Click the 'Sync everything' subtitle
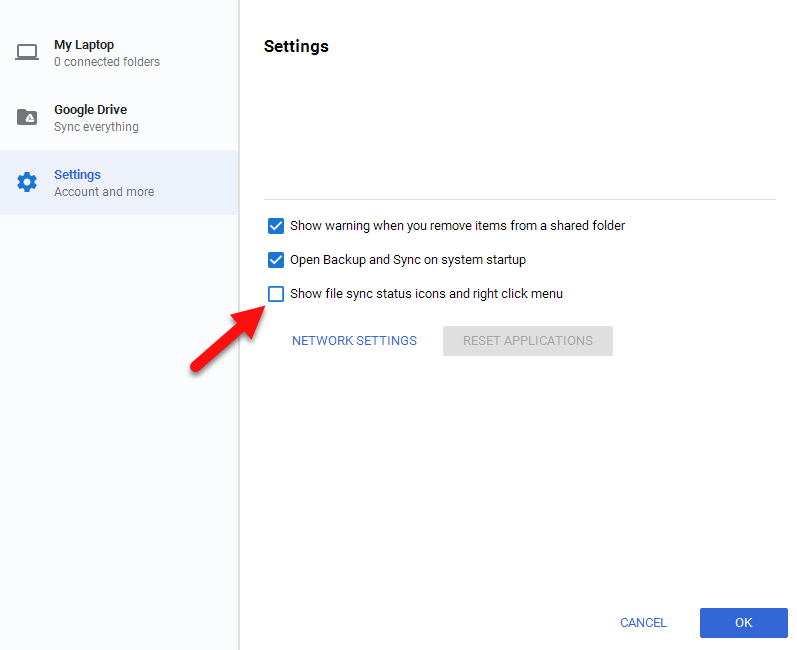 click(96, 127)
